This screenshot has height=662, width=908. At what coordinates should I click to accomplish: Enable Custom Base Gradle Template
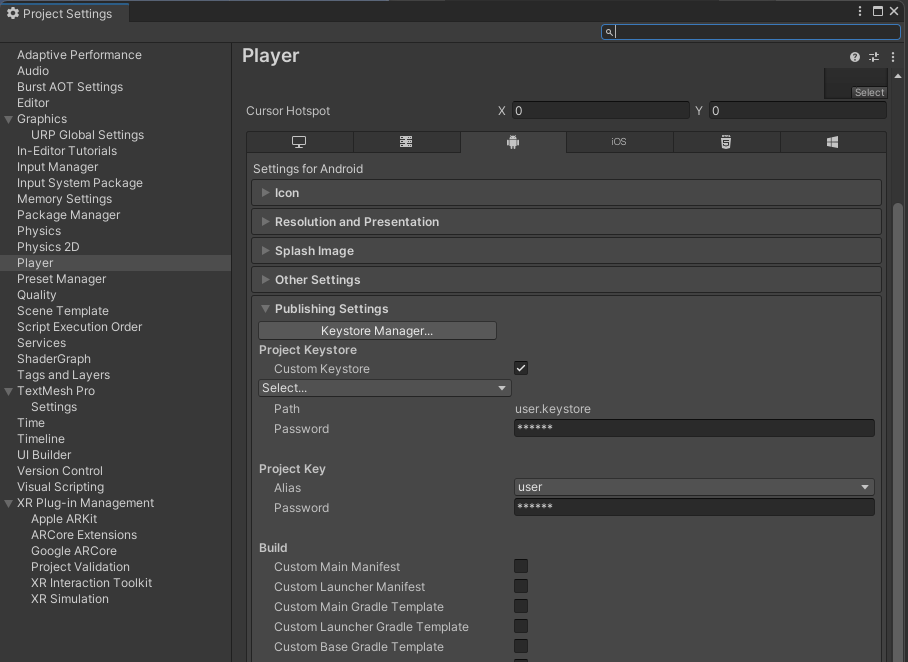pyautogui.click(x=521, y=646)
